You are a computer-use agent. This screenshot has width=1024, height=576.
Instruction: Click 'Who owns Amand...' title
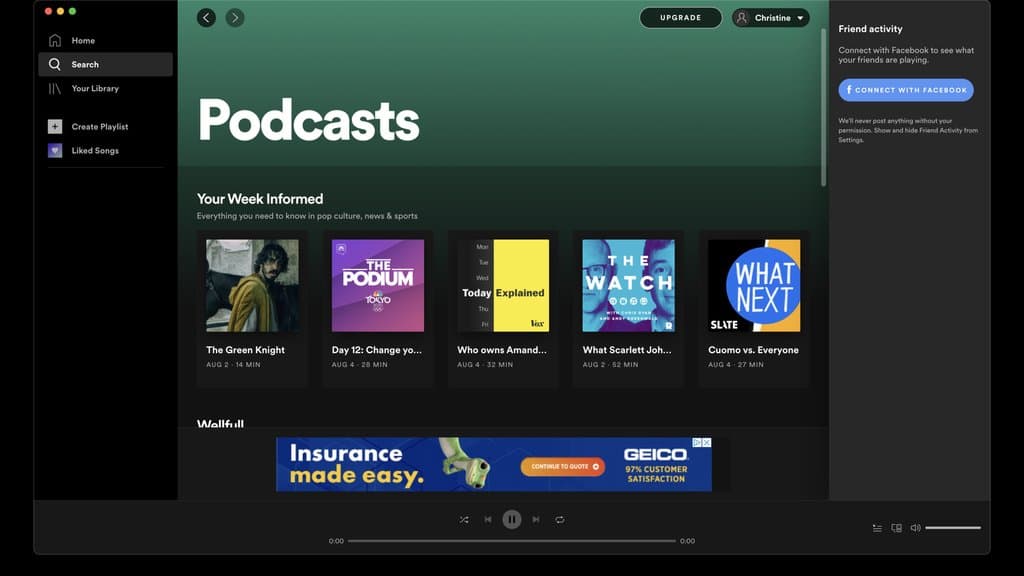502,350
